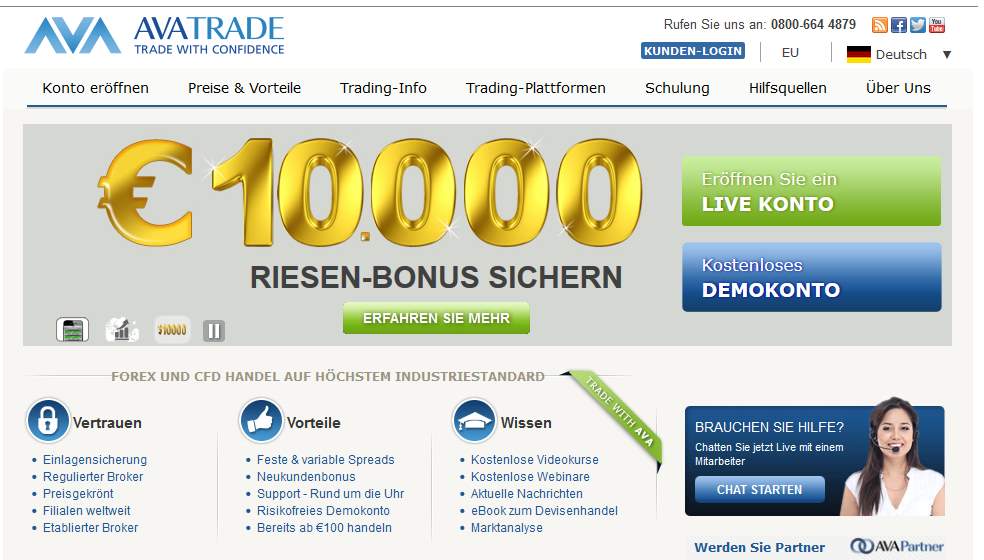The width and height of the screenshot is (984, 560).
Task: Open the Neukundenbonus link
Action: point(306,477)
